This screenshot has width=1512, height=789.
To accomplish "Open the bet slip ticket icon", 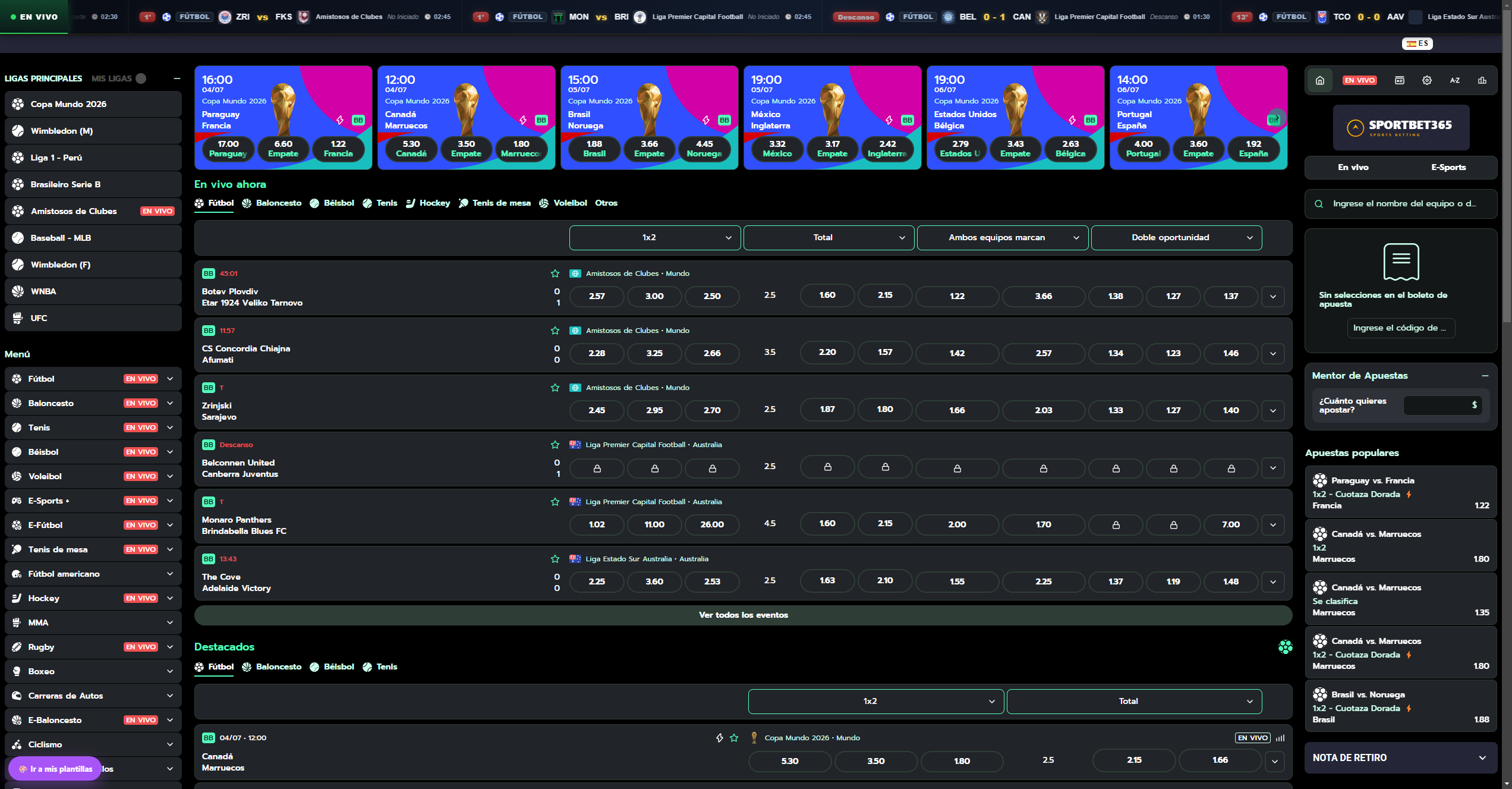I will (1400, 80).
